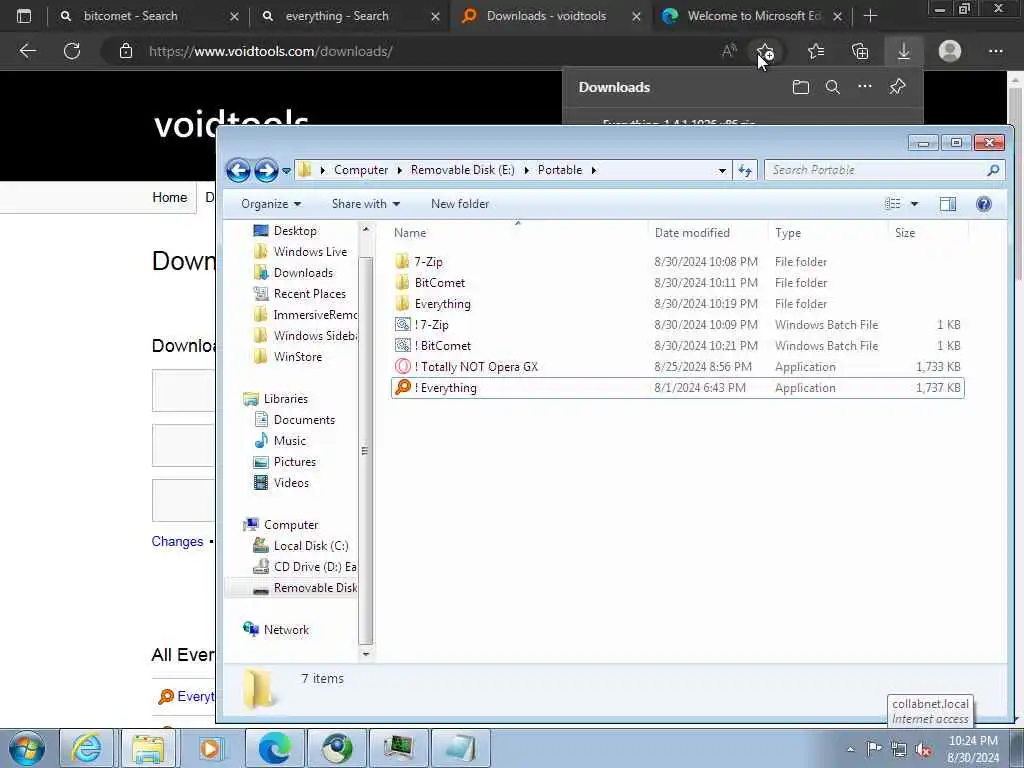Viewport: 1024px width, 768px height.
Task: Select the BitComet folder
Action: 440,283
